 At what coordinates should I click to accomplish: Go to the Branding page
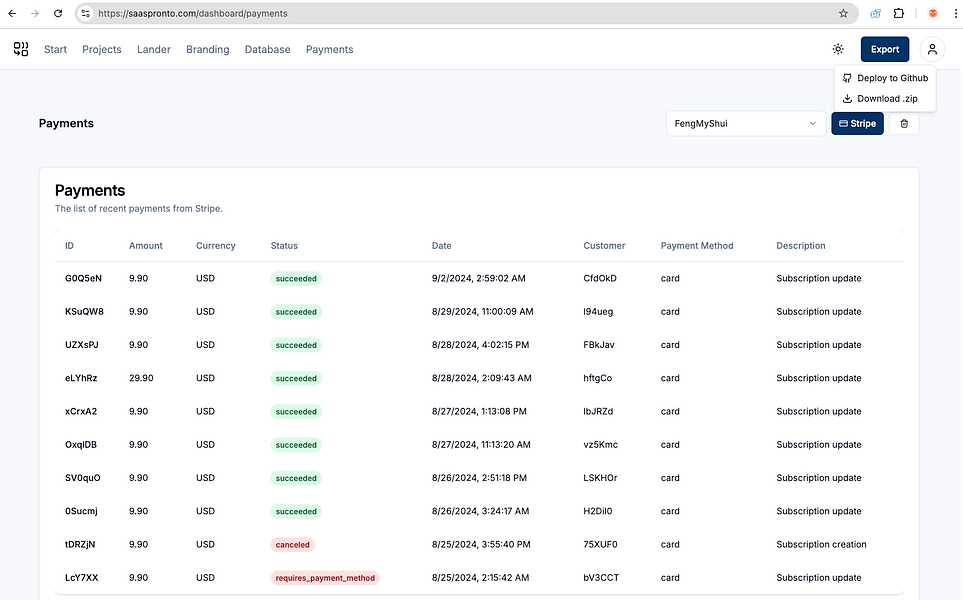pyautogui.click(x=207, y=49)
